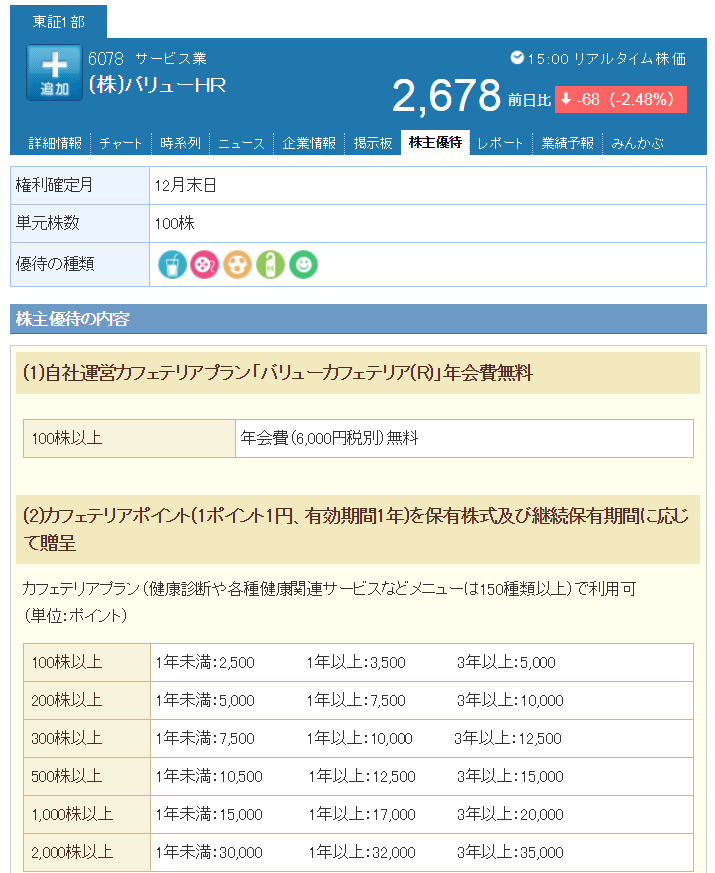The width and height of the screenshot is (715, 873).
Task: Click the pink film reel benefit icon
Action: 204,264
